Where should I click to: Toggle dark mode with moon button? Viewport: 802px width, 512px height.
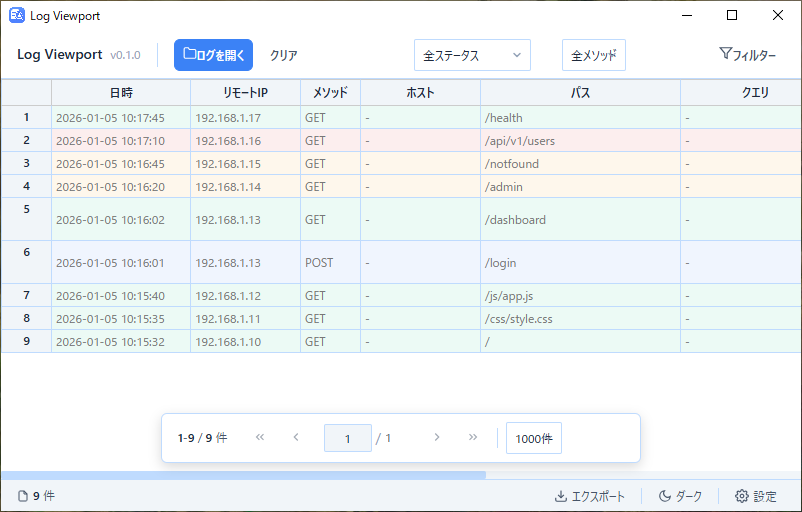pyautogui.click(x=680, y=496)
